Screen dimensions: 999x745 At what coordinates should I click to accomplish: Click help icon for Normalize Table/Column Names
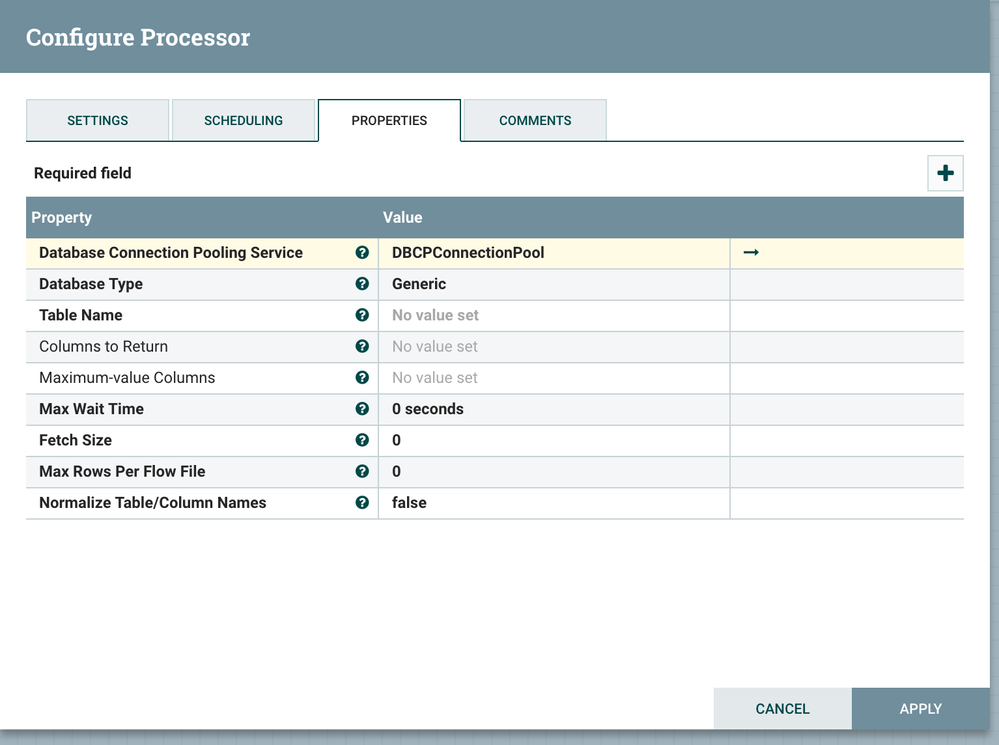click(x=362, y=503)
